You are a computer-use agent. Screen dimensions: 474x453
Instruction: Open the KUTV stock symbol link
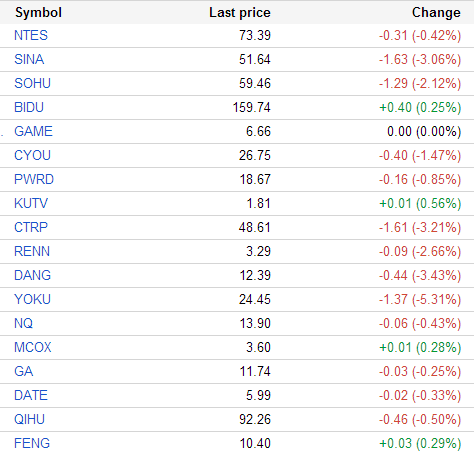coord(31,203)
